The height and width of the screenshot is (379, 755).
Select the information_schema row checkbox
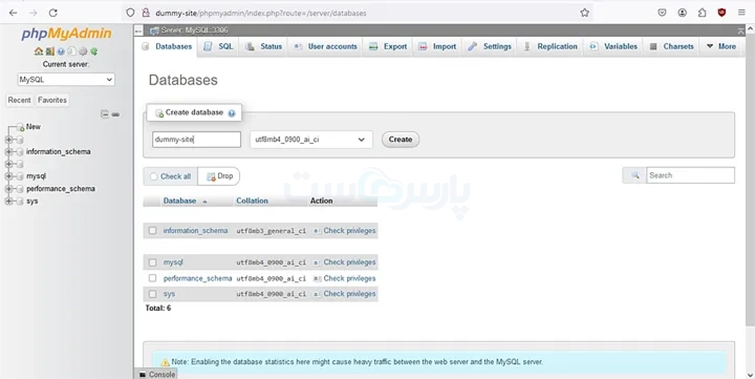153,231
